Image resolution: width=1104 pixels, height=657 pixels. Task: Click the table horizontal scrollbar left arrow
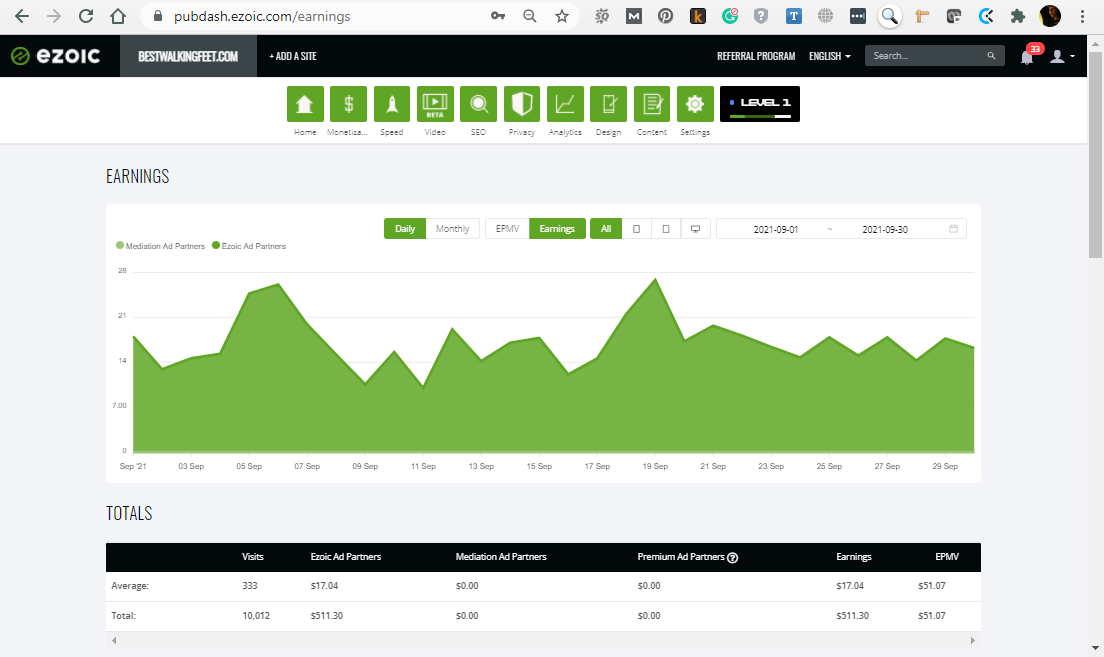click(x=114, y=641)
